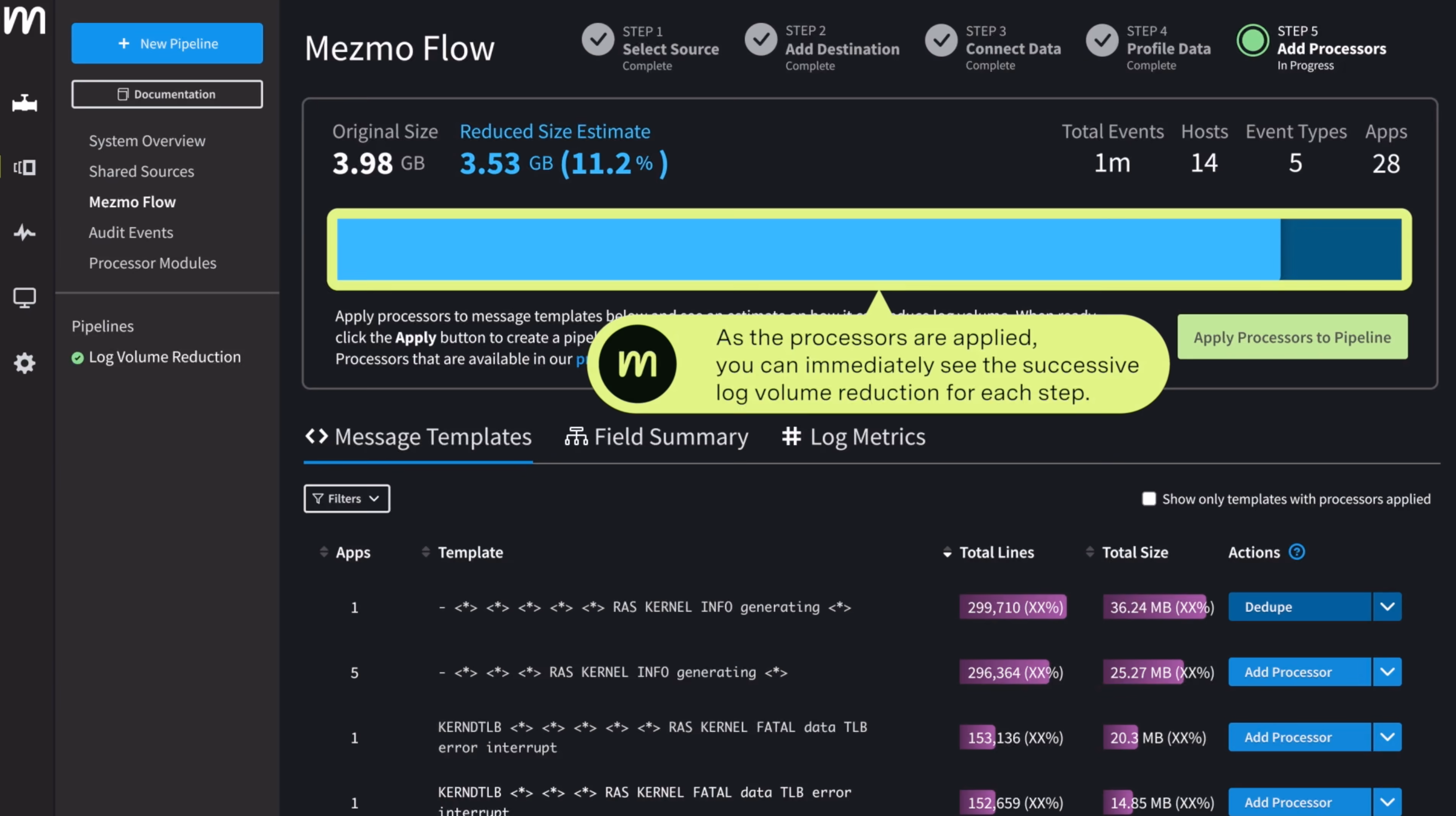Add Processor to the 152,659 lines template

pyautogui.click(x=1300, y=802)
